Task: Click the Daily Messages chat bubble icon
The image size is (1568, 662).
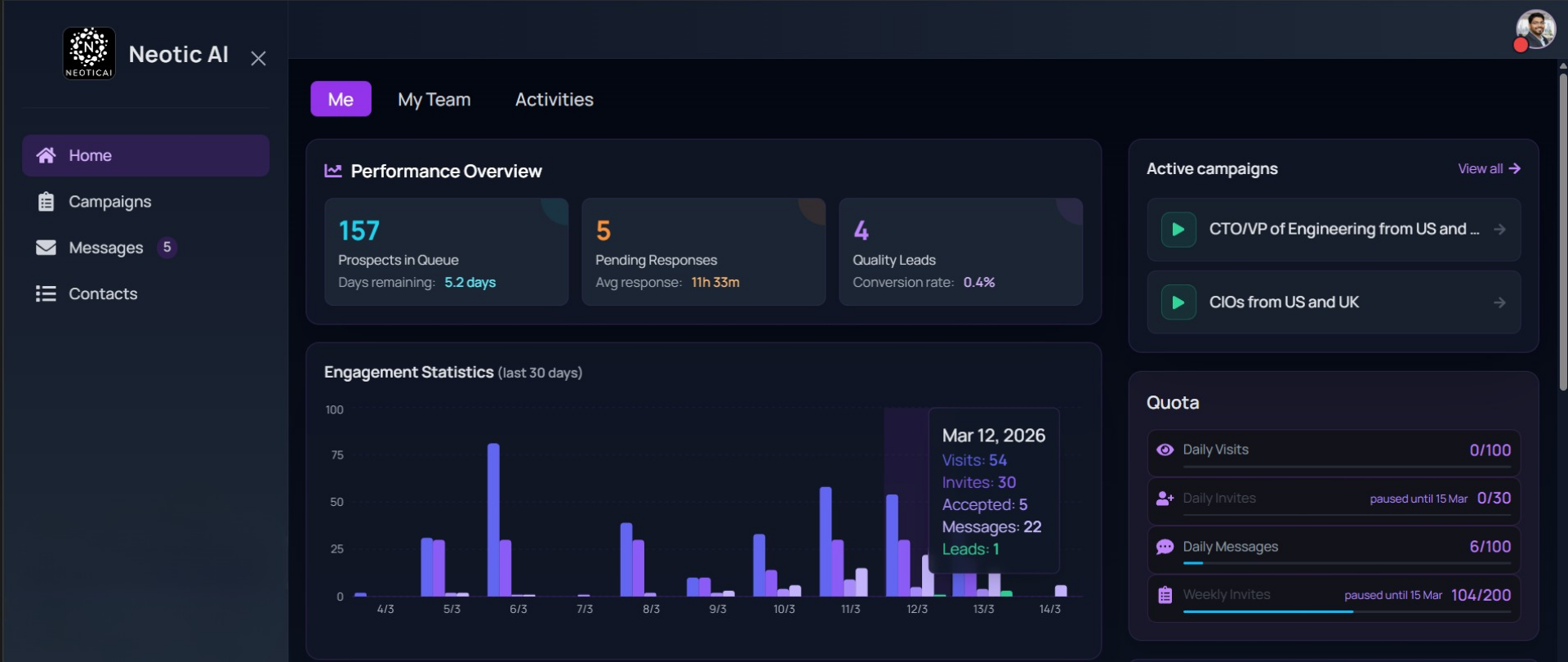Action: pos(1165,547)
